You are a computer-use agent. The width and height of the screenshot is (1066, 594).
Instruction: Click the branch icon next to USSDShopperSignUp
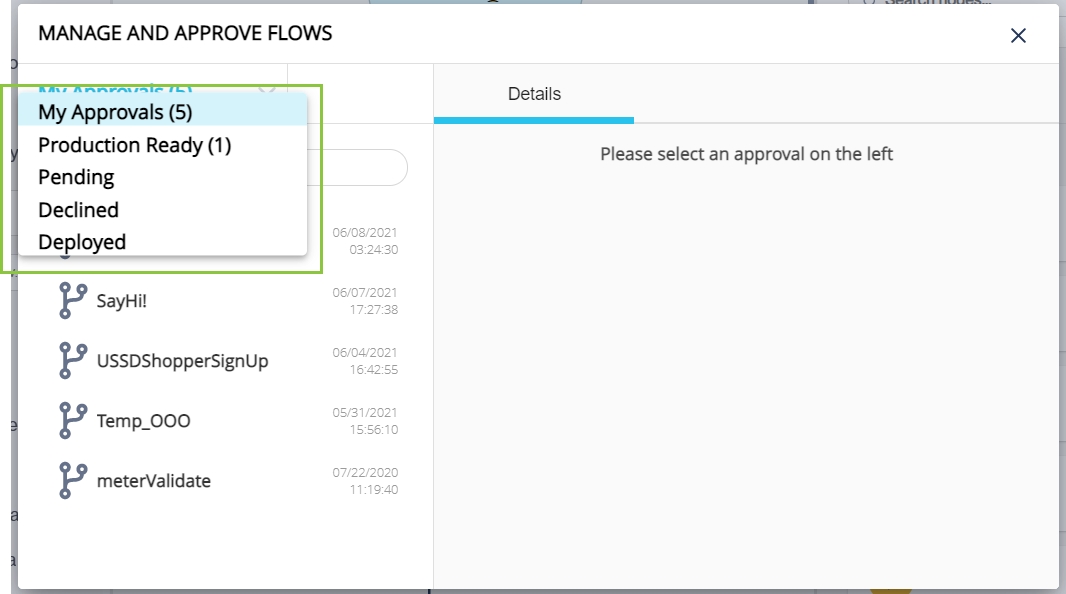point(72,360)
